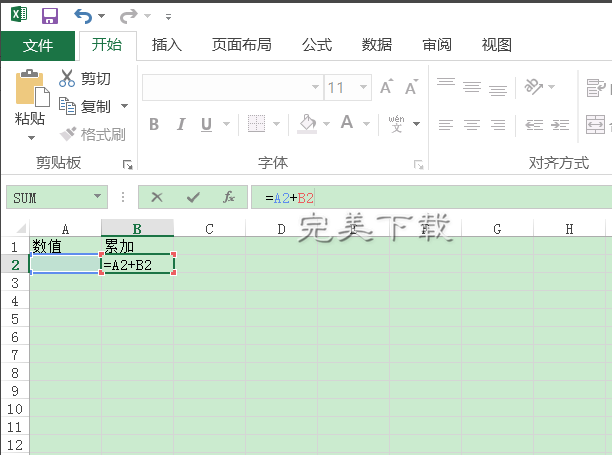Screen dimensions: 612x455
Task: Click the Excel application icon
Action: click(19, 15)
